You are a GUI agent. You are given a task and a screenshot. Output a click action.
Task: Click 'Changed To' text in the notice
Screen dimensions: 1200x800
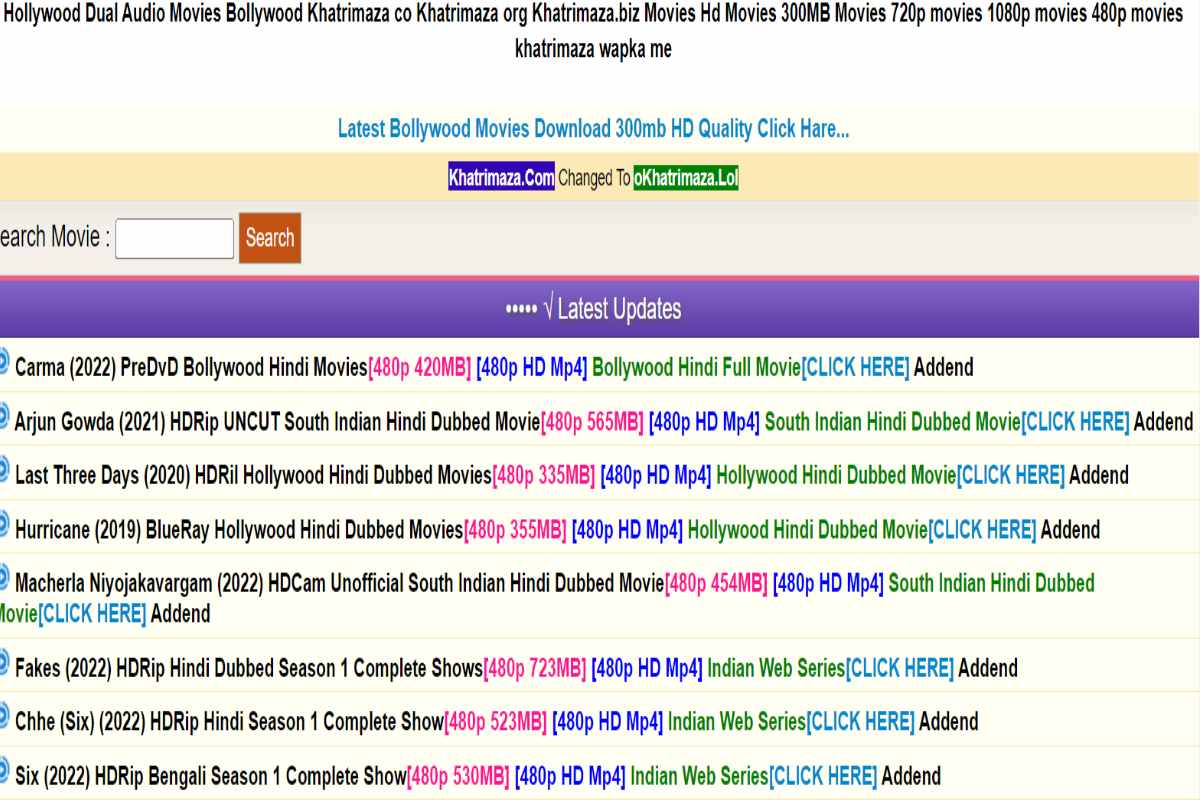(594, 179)
